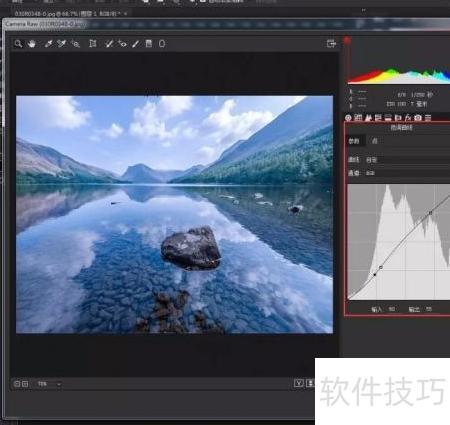Open the Detail panel icon
Screen dimensions: 450x425
(368, 118)
